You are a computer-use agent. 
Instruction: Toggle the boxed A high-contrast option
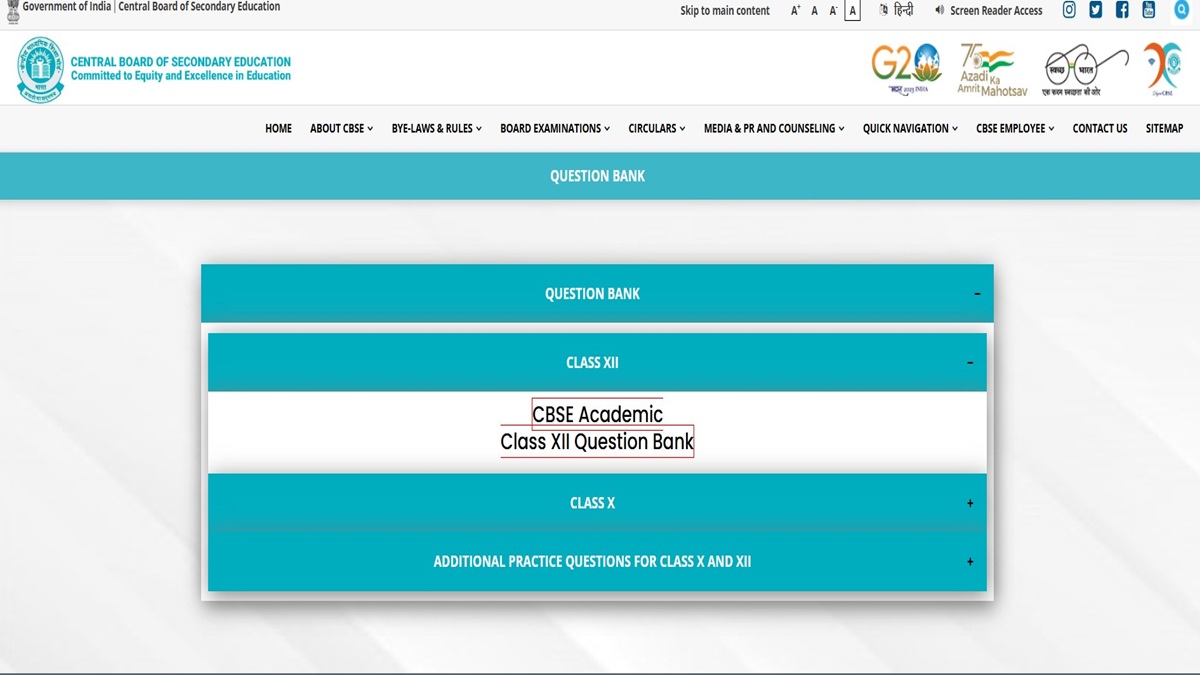[x=852, y=11]
